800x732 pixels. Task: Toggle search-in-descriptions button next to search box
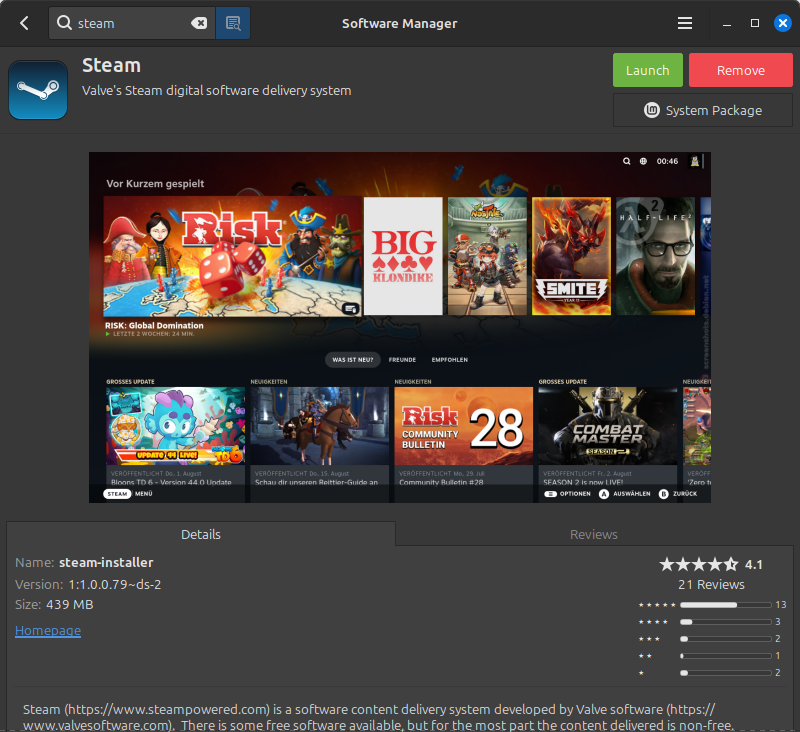point(233,23)
